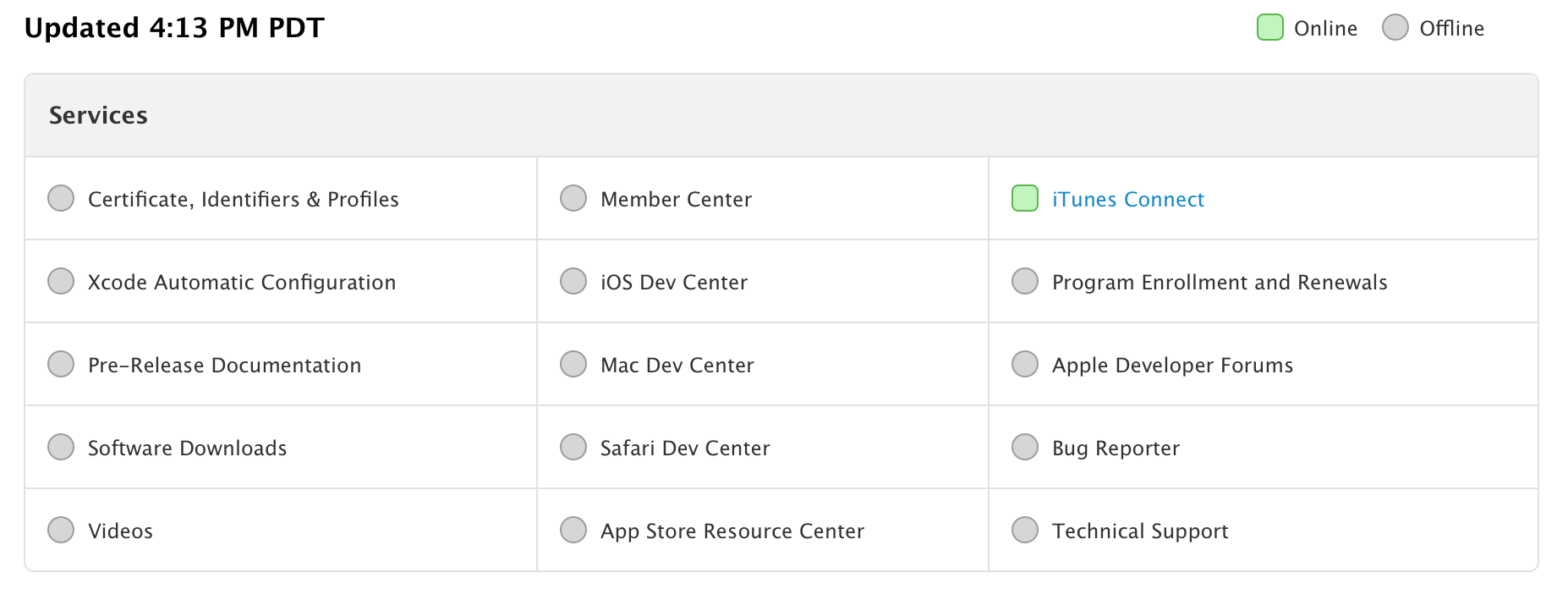Click Apple Developer Forums service label
The height and width of the screenshot is (589, 1568).
coord(1172,366)
